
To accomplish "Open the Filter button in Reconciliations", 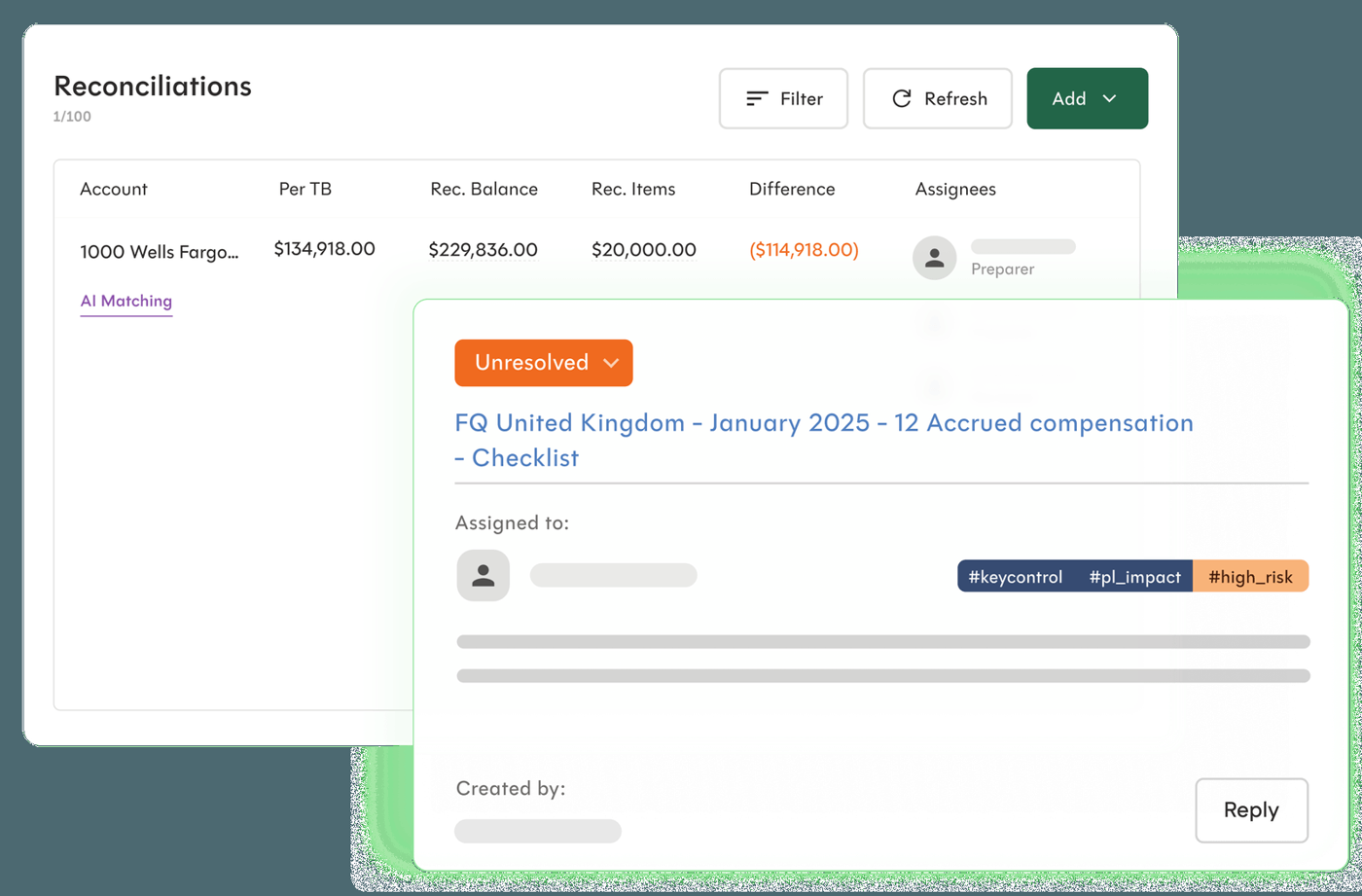I will pyautogui.click(x=783, y=98).
